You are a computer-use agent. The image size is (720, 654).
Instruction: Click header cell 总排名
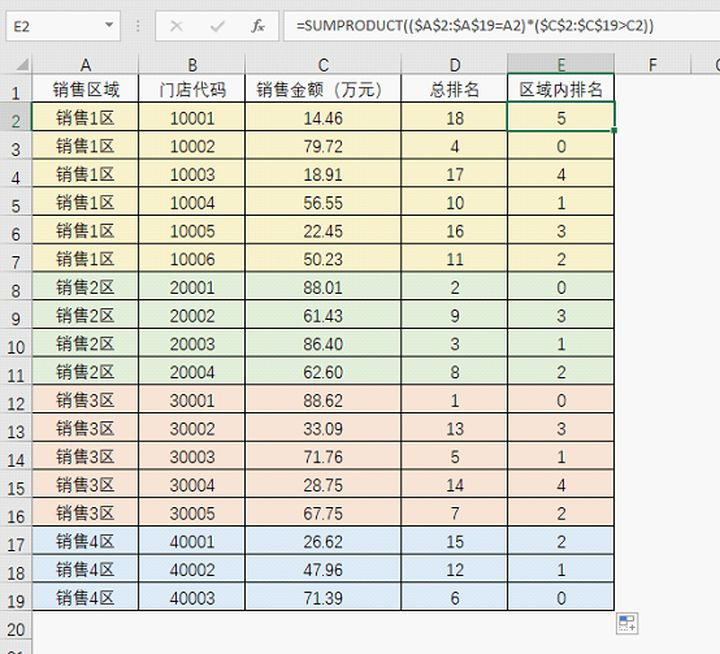tap(454, 89)
